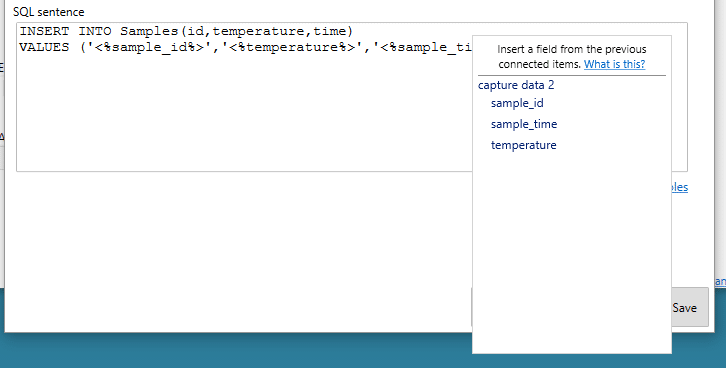The image size is (726, 368).
Task: Select the 'capture data 2' item header
Action: click(x=516, y=85)
